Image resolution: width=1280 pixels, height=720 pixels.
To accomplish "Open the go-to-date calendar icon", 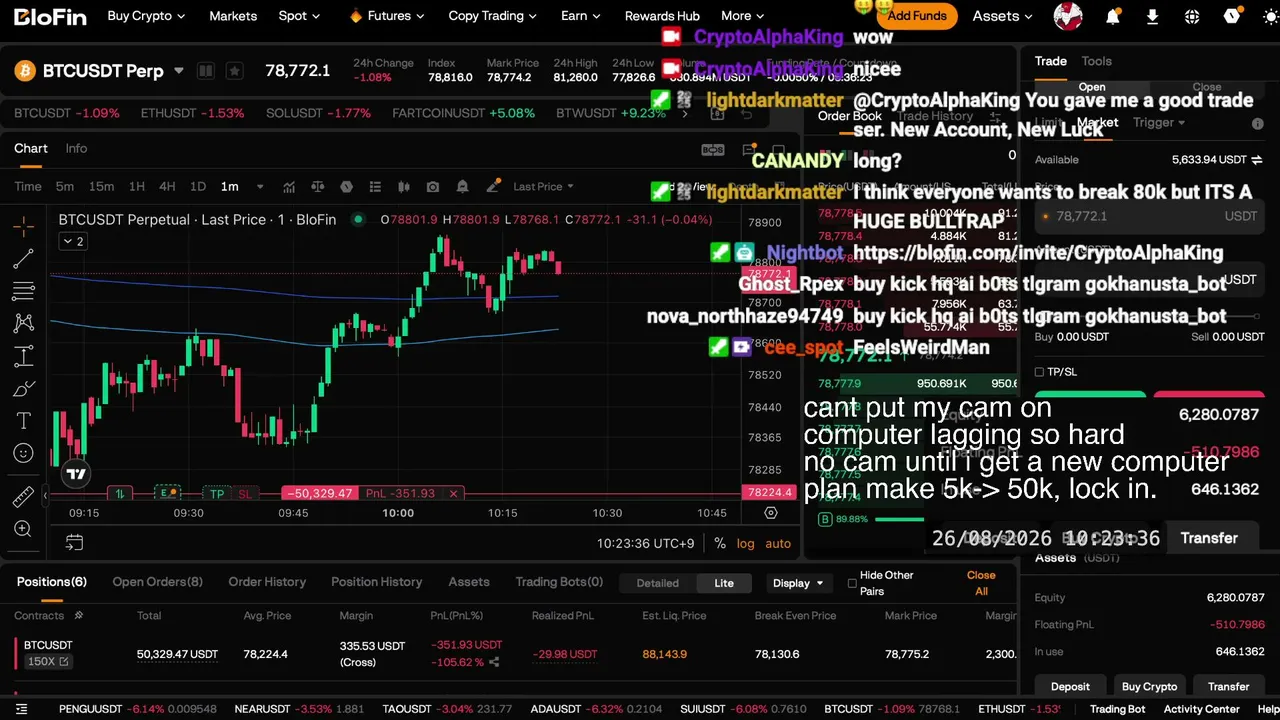I will click(x=74, y=542).
